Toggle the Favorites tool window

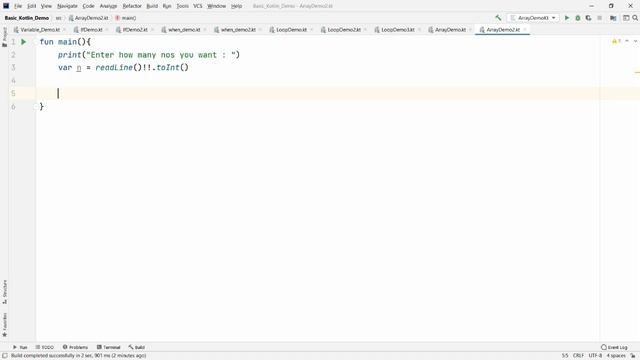(x=4, y=325)
